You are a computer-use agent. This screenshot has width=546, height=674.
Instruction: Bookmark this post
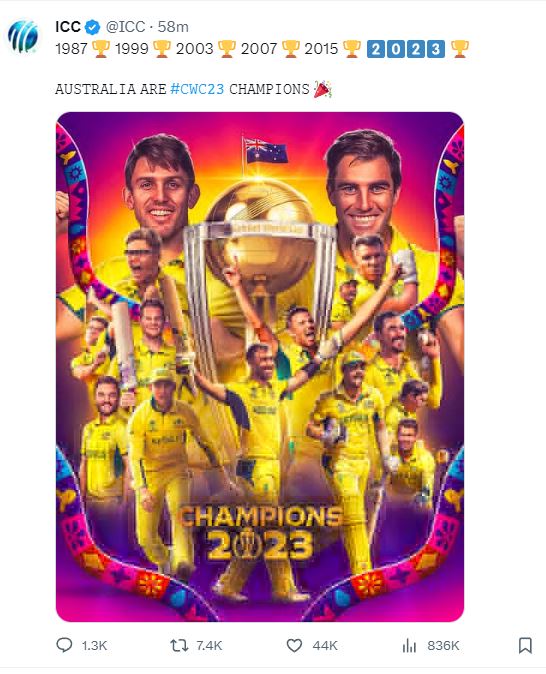tap(525, 645)
